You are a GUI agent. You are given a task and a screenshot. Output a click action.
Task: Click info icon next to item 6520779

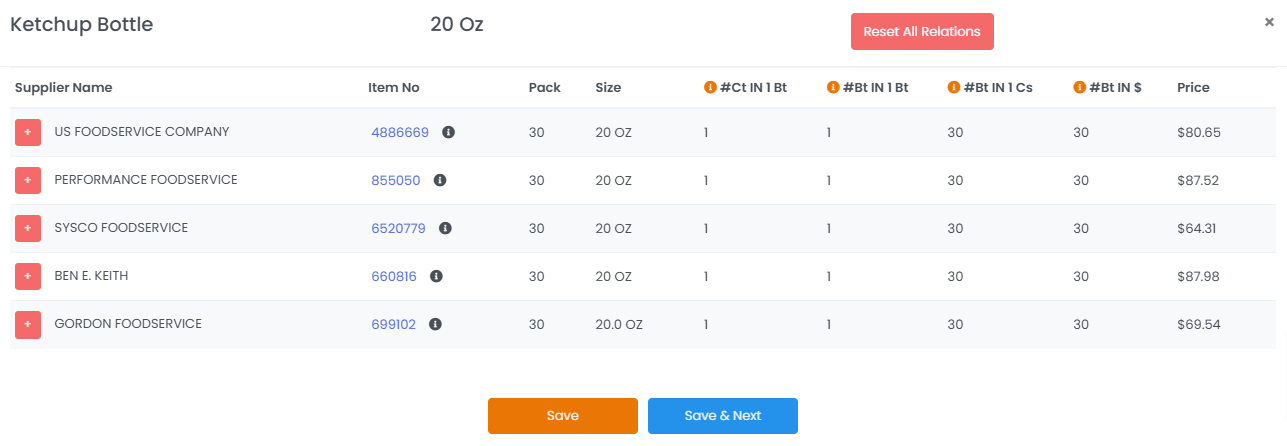point(446,228)
